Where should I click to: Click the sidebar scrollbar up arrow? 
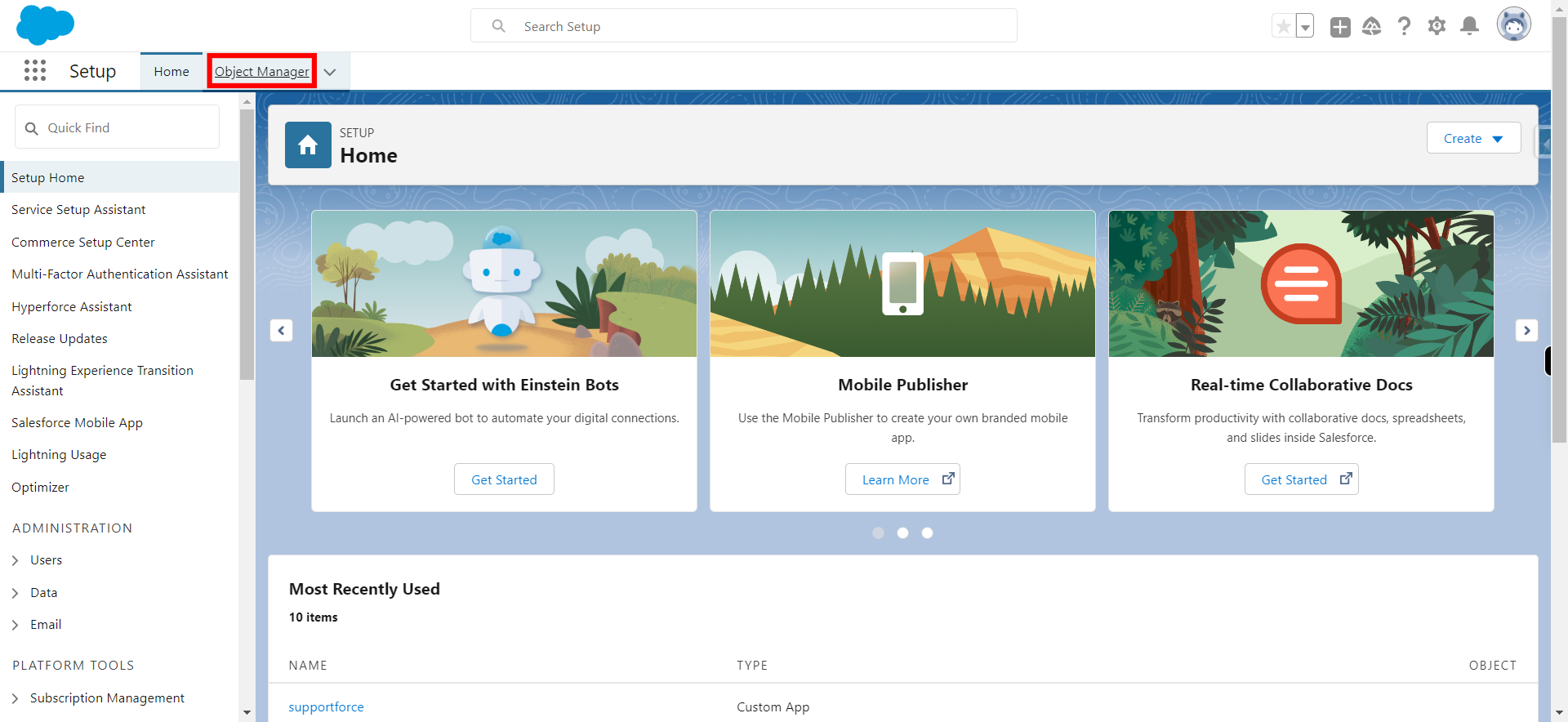(247, 102)
